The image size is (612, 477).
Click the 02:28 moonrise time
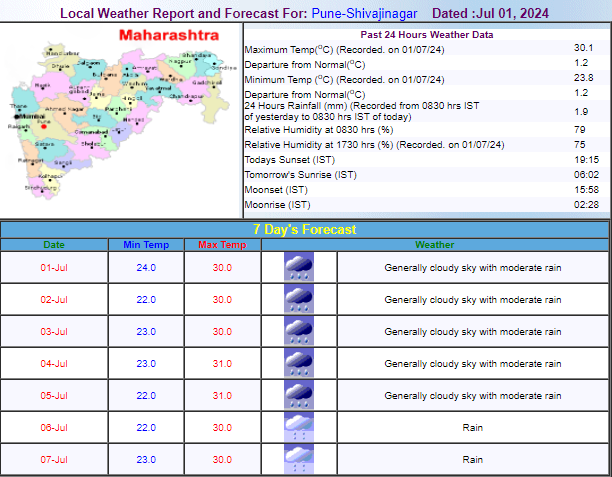tap(586, 205)
